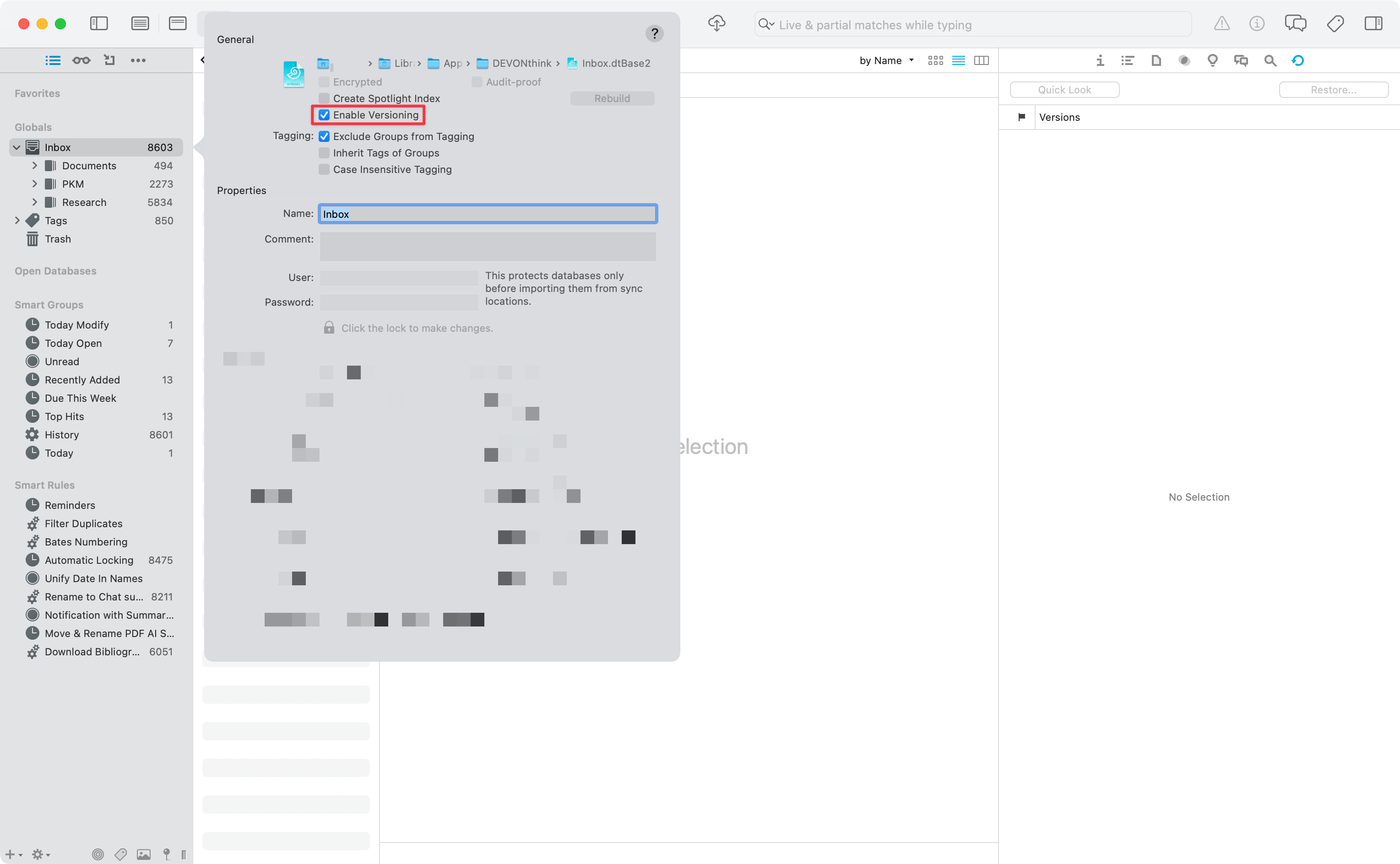Image resolution: width=1400 pixels, height=864 pixels.
Task: Check Case Insensitive Tagging
Action: coord(324,169)
